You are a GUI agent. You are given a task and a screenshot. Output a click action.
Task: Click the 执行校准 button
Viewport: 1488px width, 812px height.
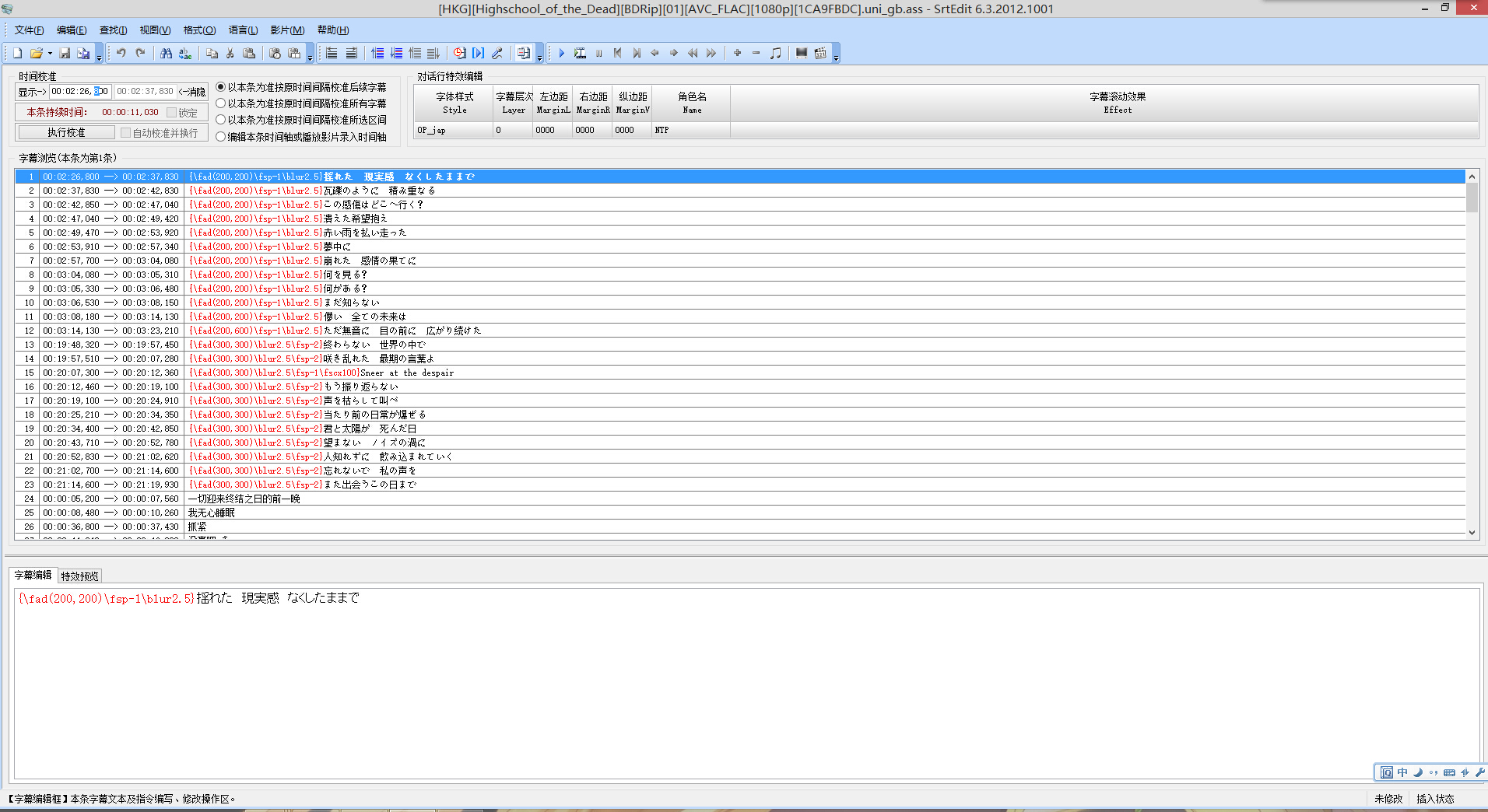66,133
